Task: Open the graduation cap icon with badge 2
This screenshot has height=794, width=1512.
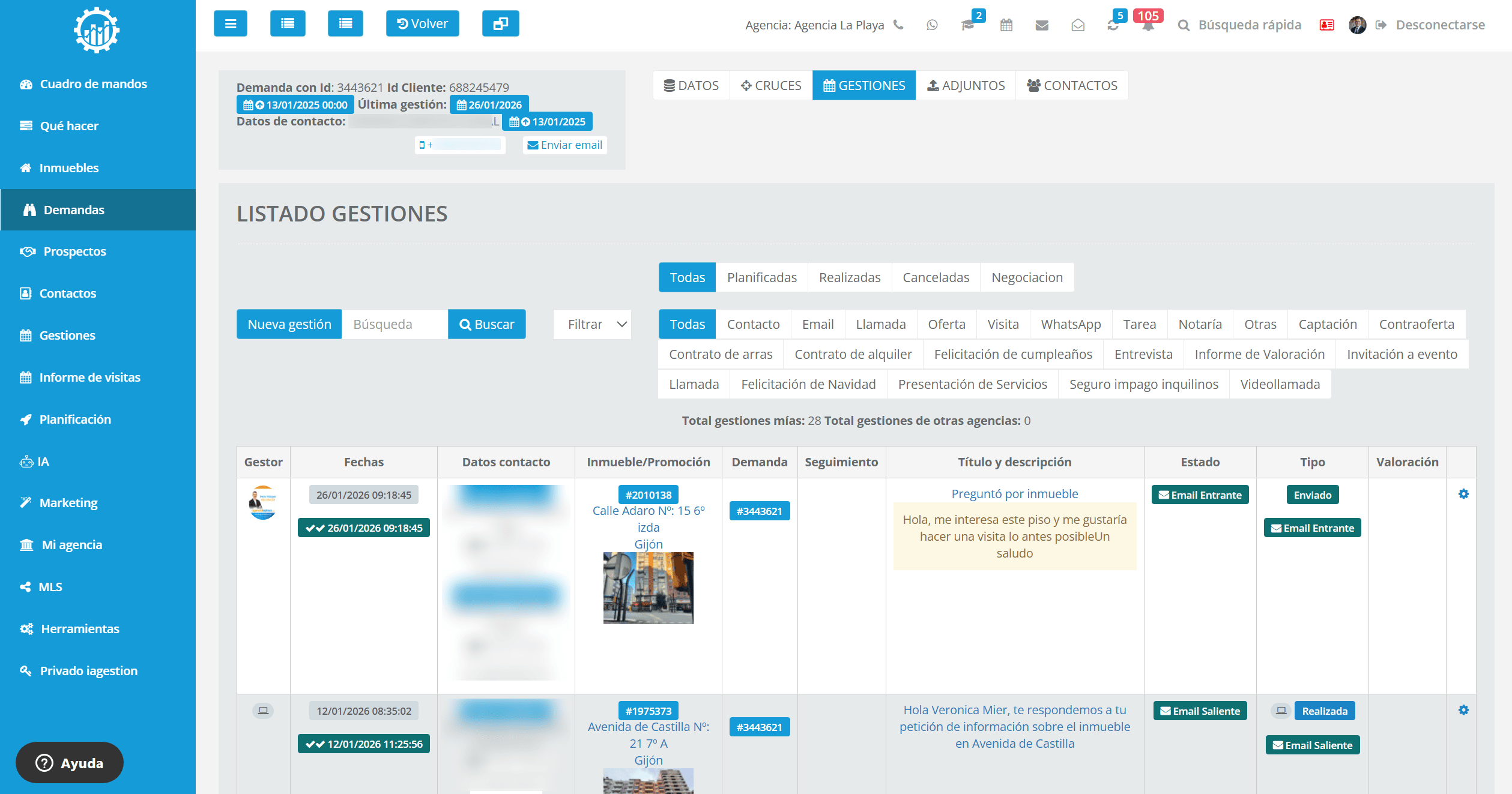Action: pyautogui.click(x=967, y=25)
